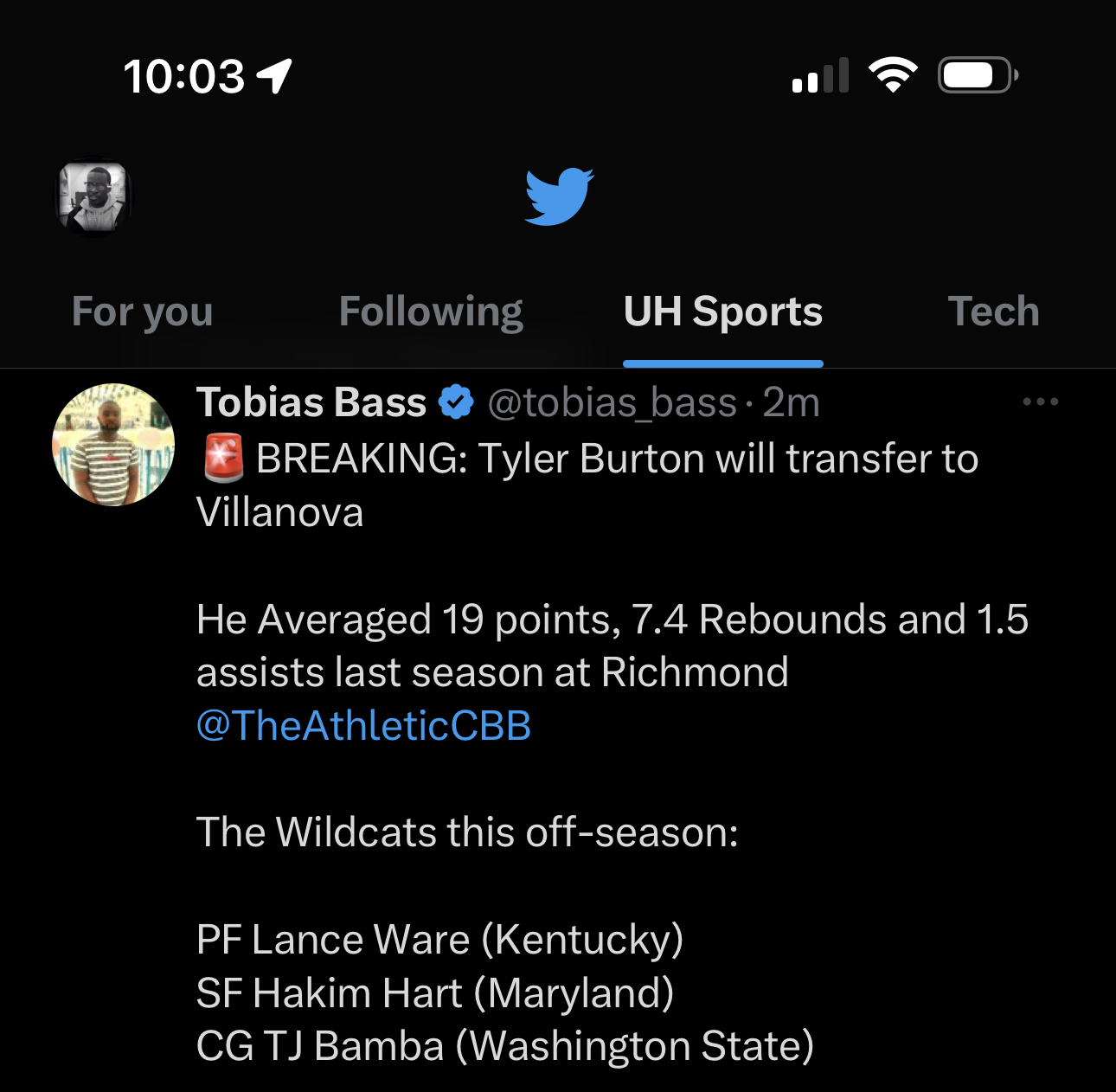The width and height of the screenshot is (1116, 1092).
Task: Open the @tobias_bass handle link
Action: coord(612,402)
